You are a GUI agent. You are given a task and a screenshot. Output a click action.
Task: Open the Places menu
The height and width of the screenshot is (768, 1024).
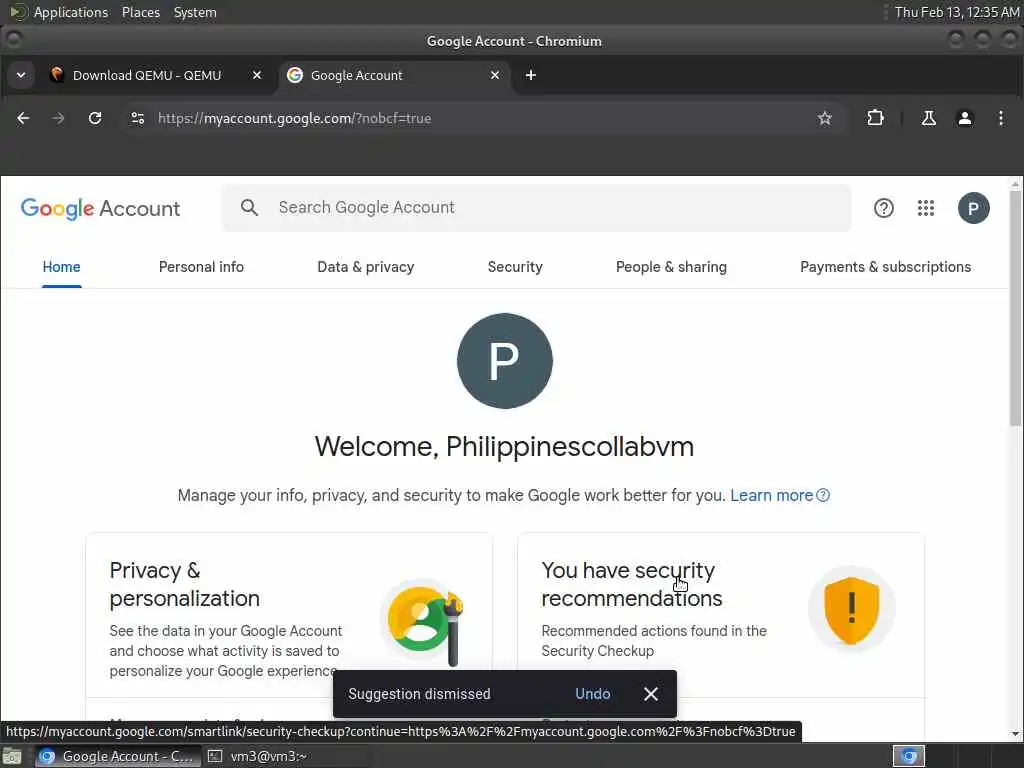(141, 12)
